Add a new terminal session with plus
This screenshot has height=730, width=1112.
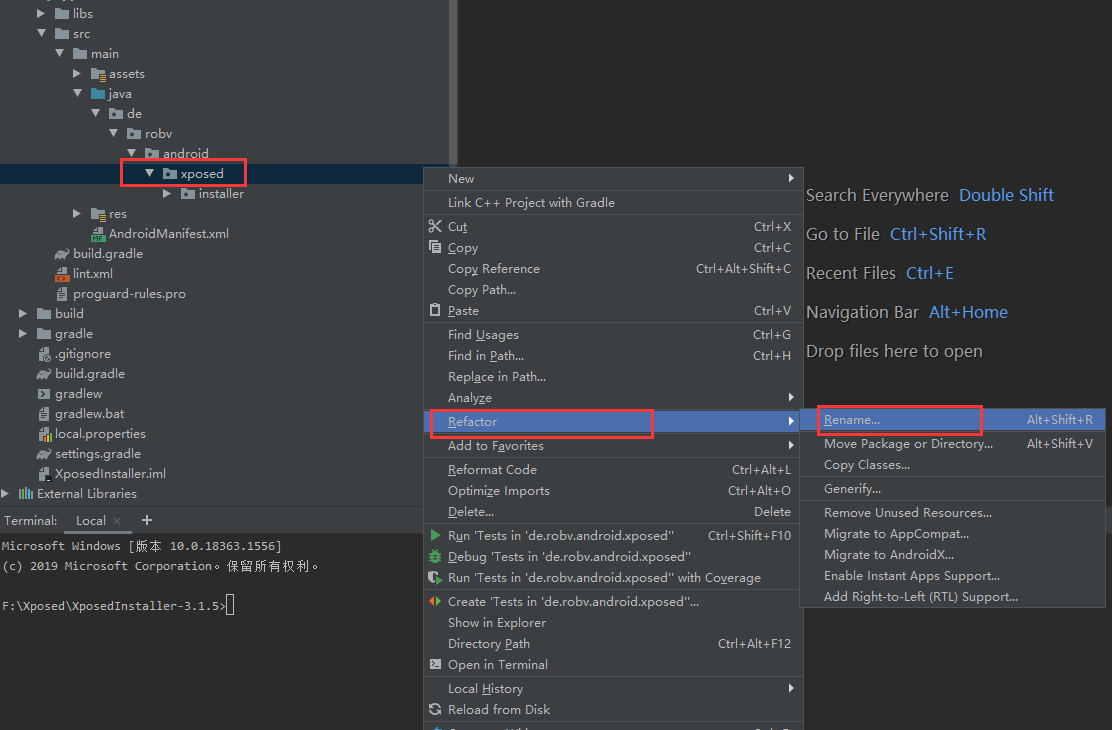(147, 520)
